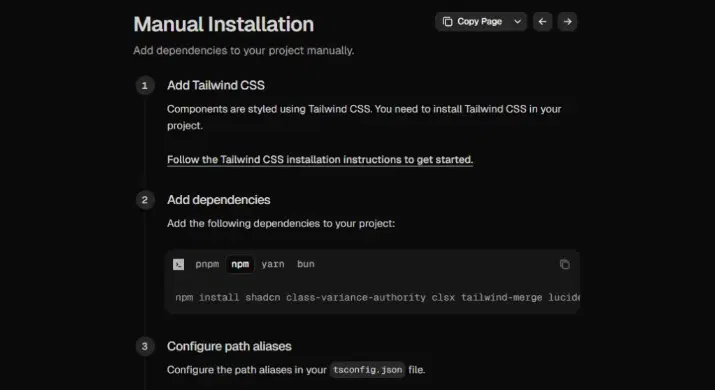This screenshot has width=715, height=390.
Task: Click the Add dependencies step heading
Action: click(x=218, y=200)
